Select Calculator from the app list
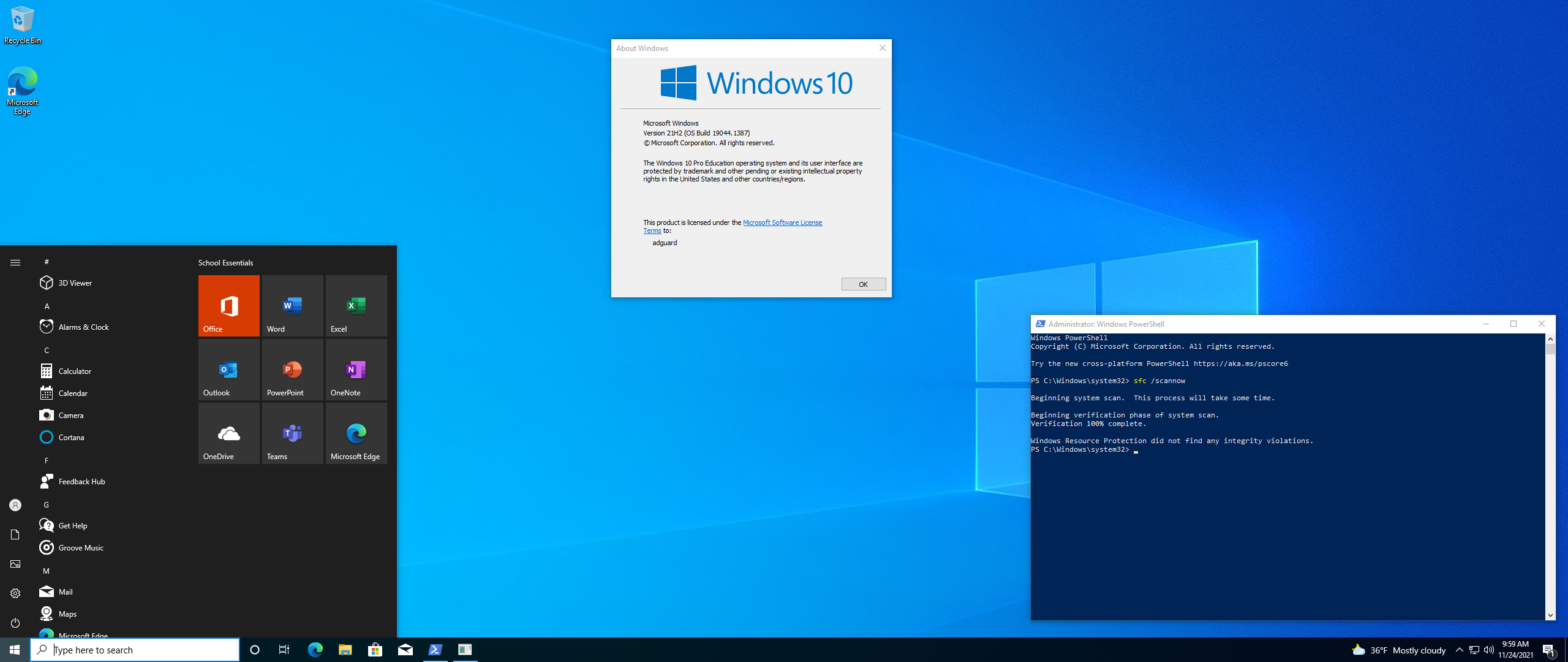Screen dimensions: 1568x662 pos(75,371)
